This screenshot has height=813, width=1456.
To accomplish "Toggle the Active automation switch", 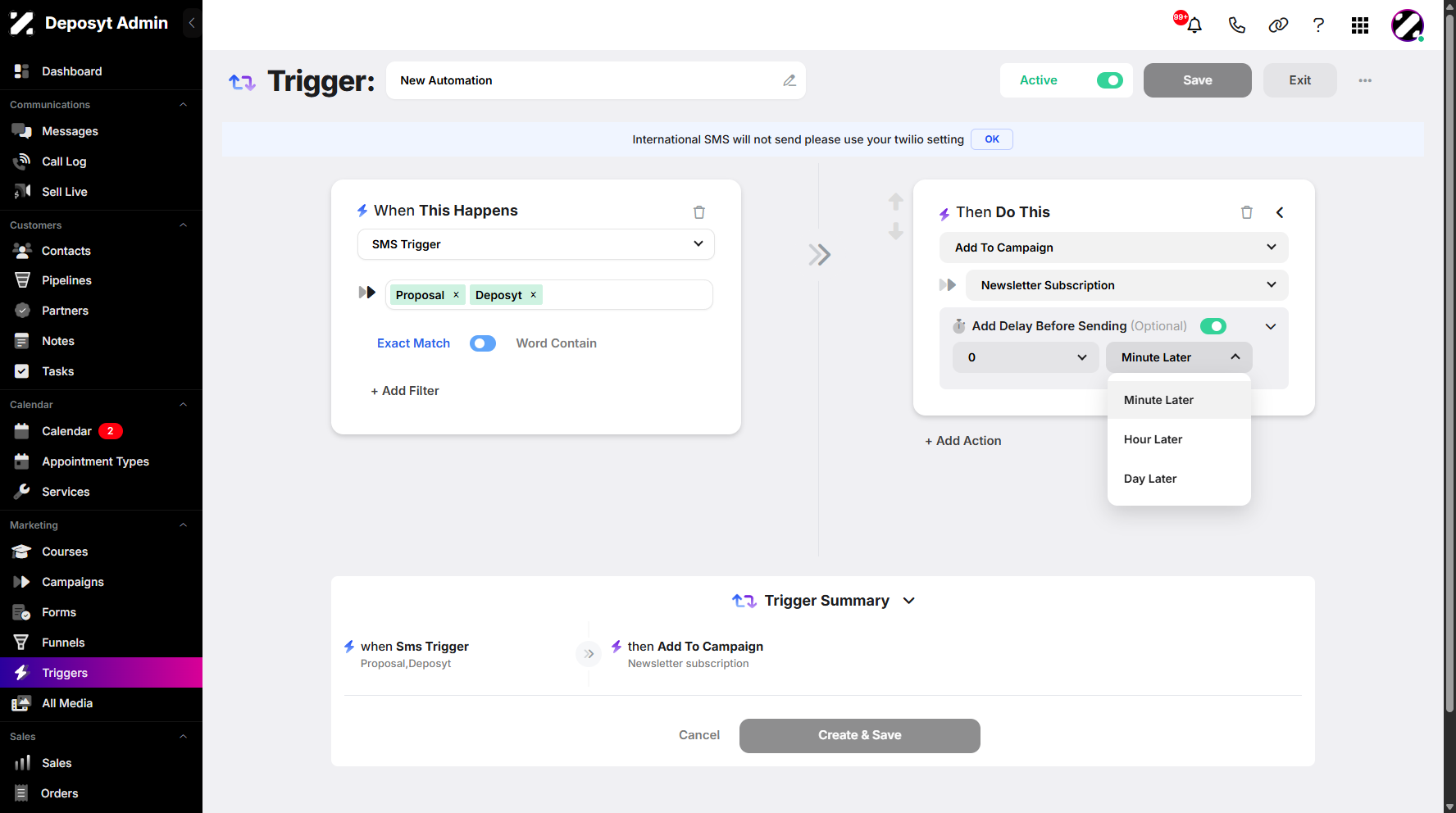I will point(1110,80).
